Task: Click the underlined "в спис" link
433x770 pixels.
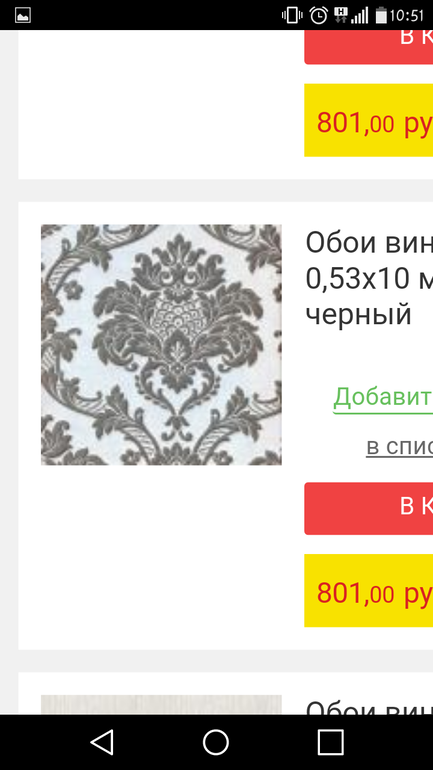Action: pos(400,446)
